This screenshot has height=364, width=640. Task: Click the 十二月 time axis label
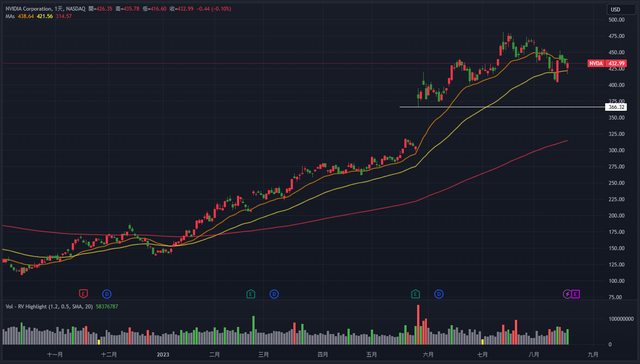109,355
